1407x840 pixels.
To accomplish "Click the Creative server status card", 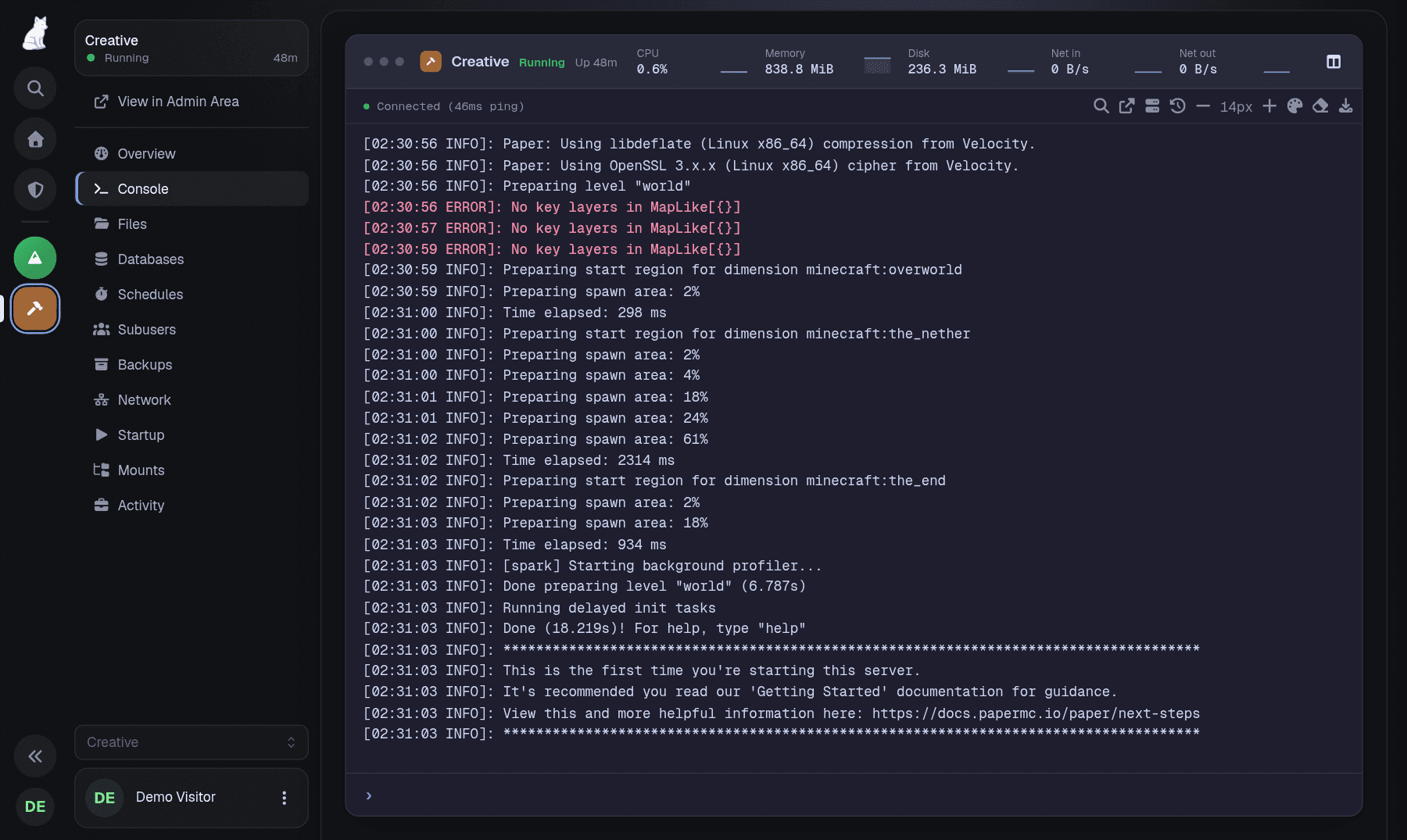I will tap(192, 48).
